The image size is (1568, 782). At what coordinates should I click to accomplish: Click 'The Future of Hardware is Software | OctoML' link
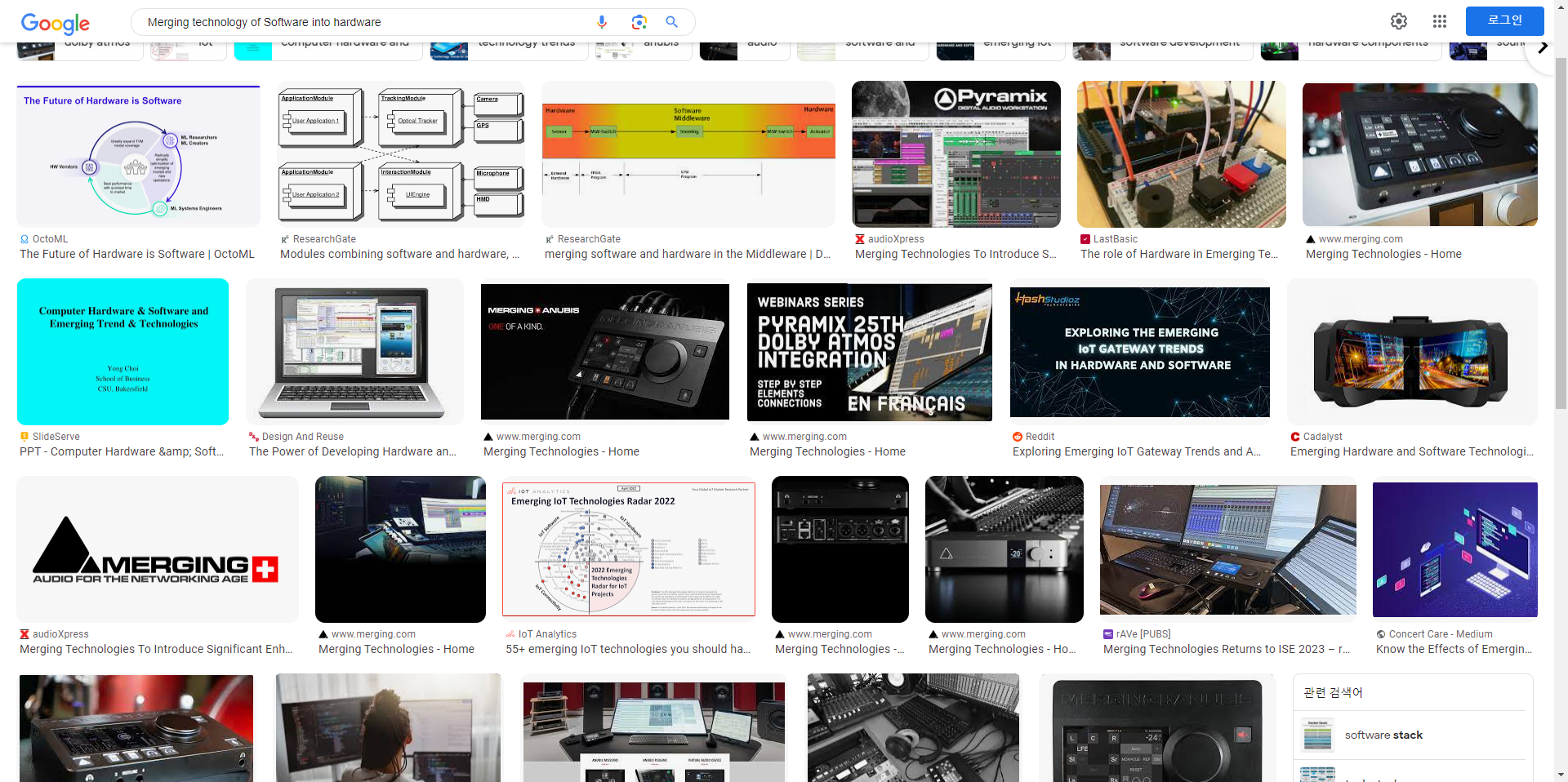click(x=137, y=254)
